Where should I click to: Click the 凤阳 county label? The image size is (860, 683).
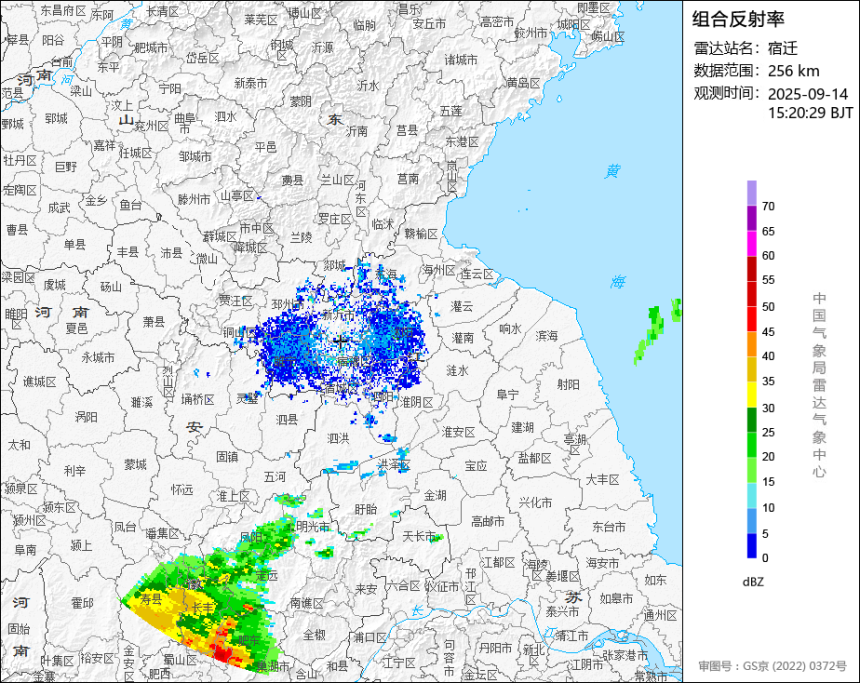pos(251,537)
